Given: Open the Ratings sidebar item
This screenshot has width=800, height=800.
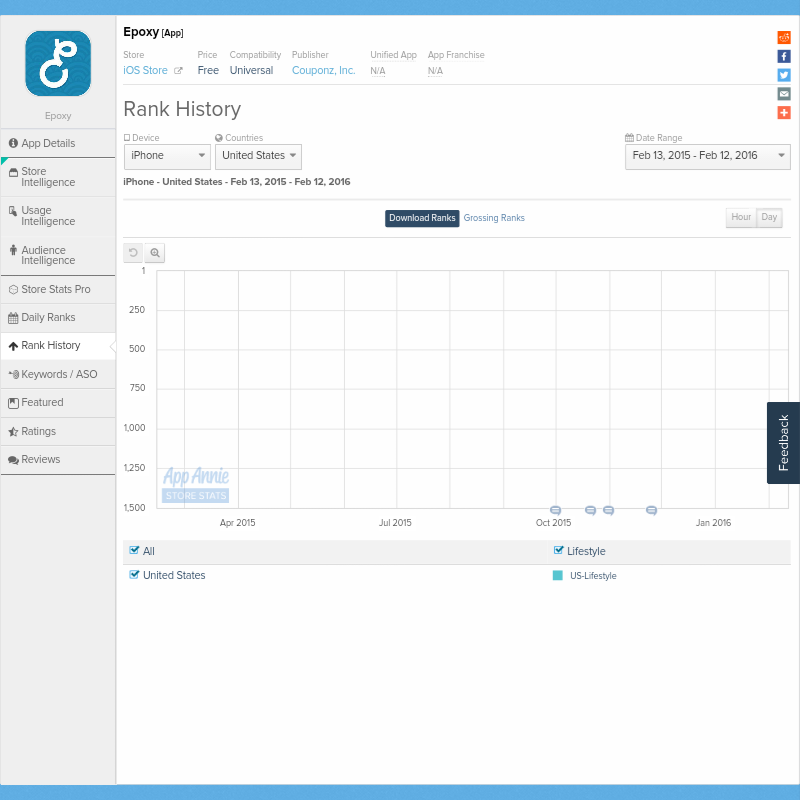Looking at the screenshot, I should pos(58,431).
